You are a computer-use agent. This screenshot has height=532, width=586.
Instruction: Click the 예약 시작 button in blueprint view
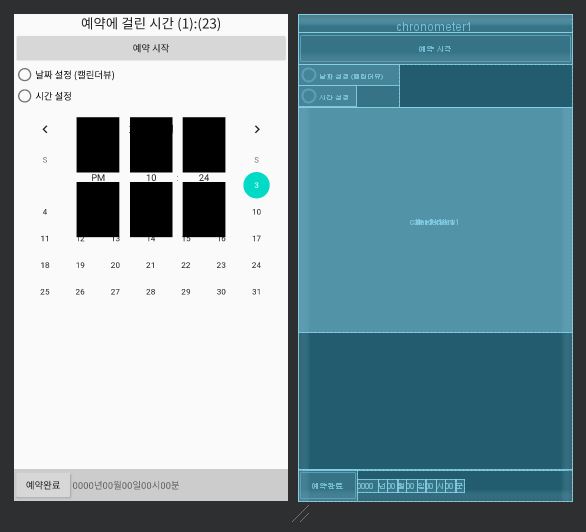coord(435,49)
